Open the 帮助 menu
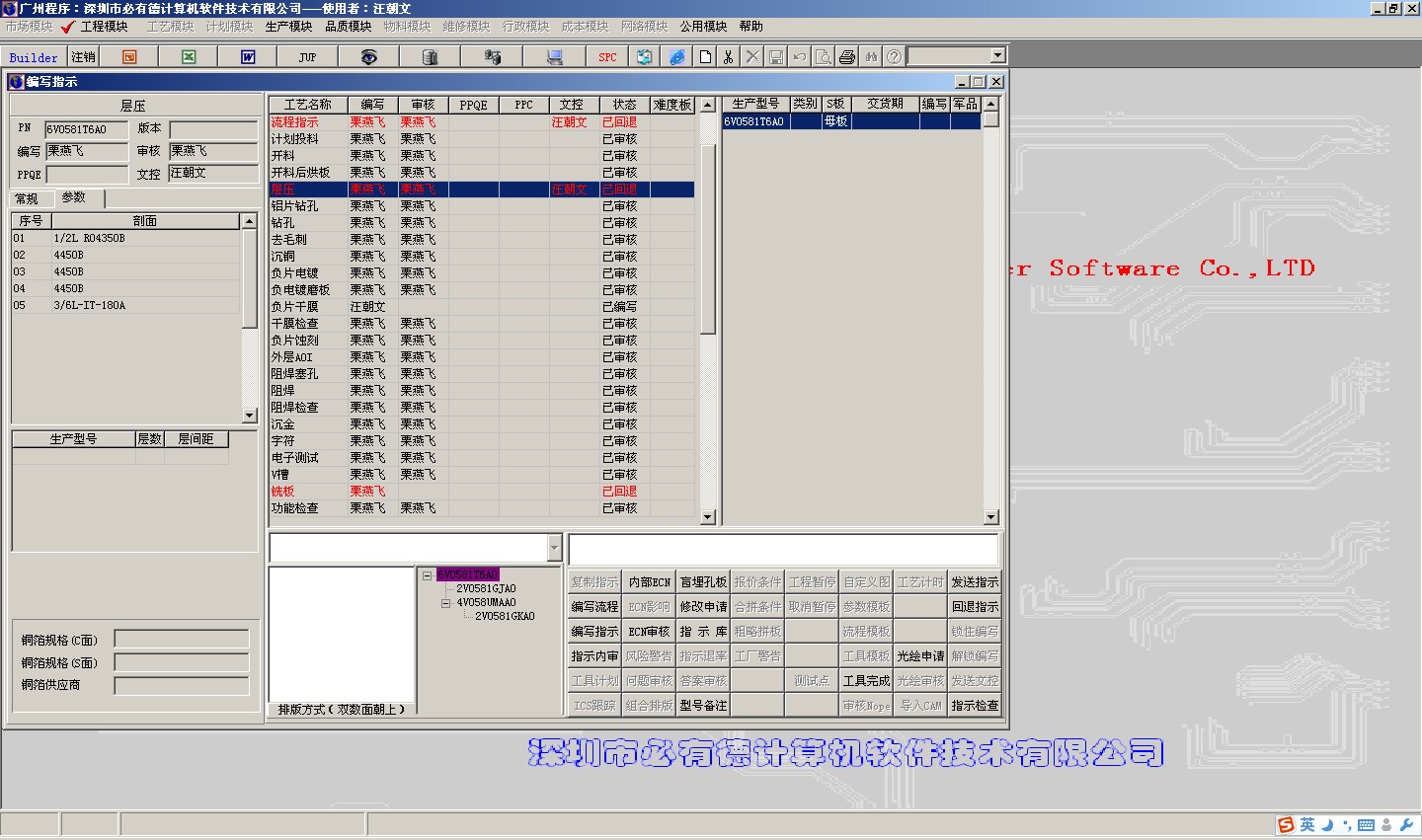 click(750, 27)
